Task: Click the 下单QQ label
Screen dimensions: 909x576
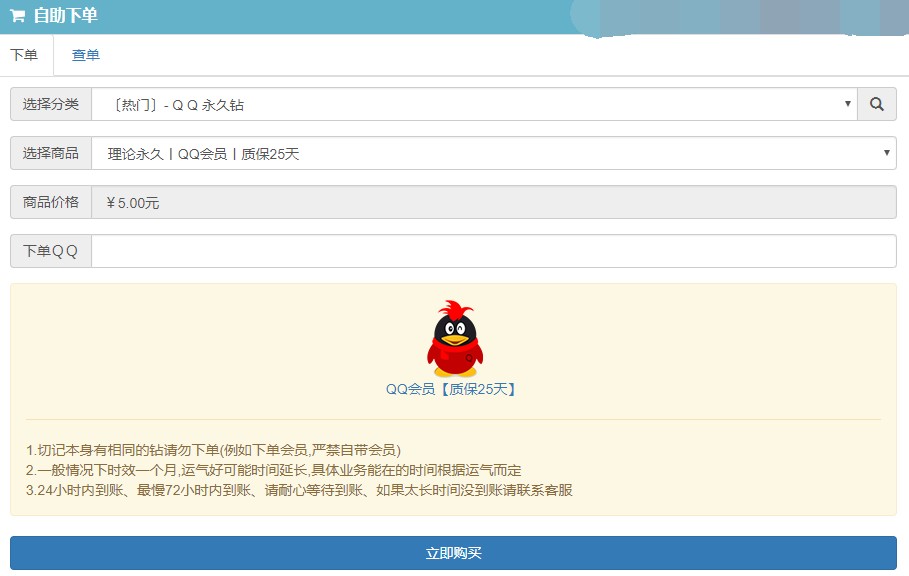Action: (x=51, y=251)
